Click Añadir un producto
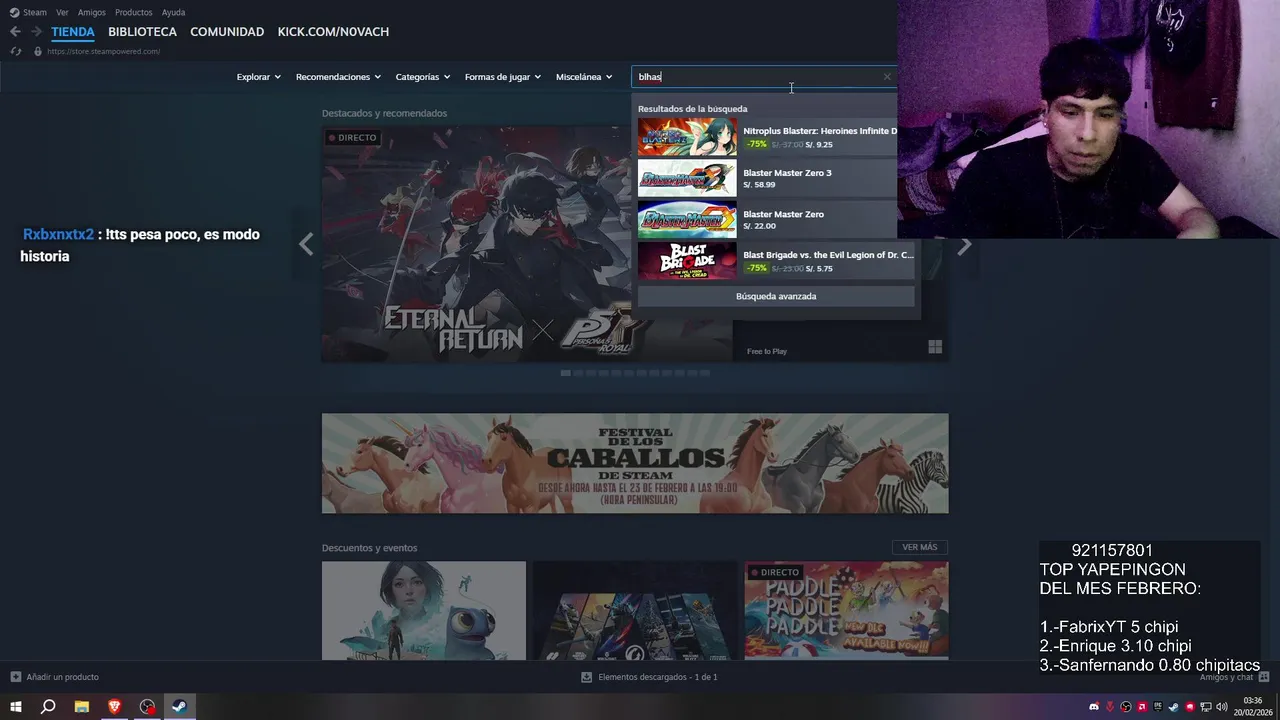 pos(55,677)
